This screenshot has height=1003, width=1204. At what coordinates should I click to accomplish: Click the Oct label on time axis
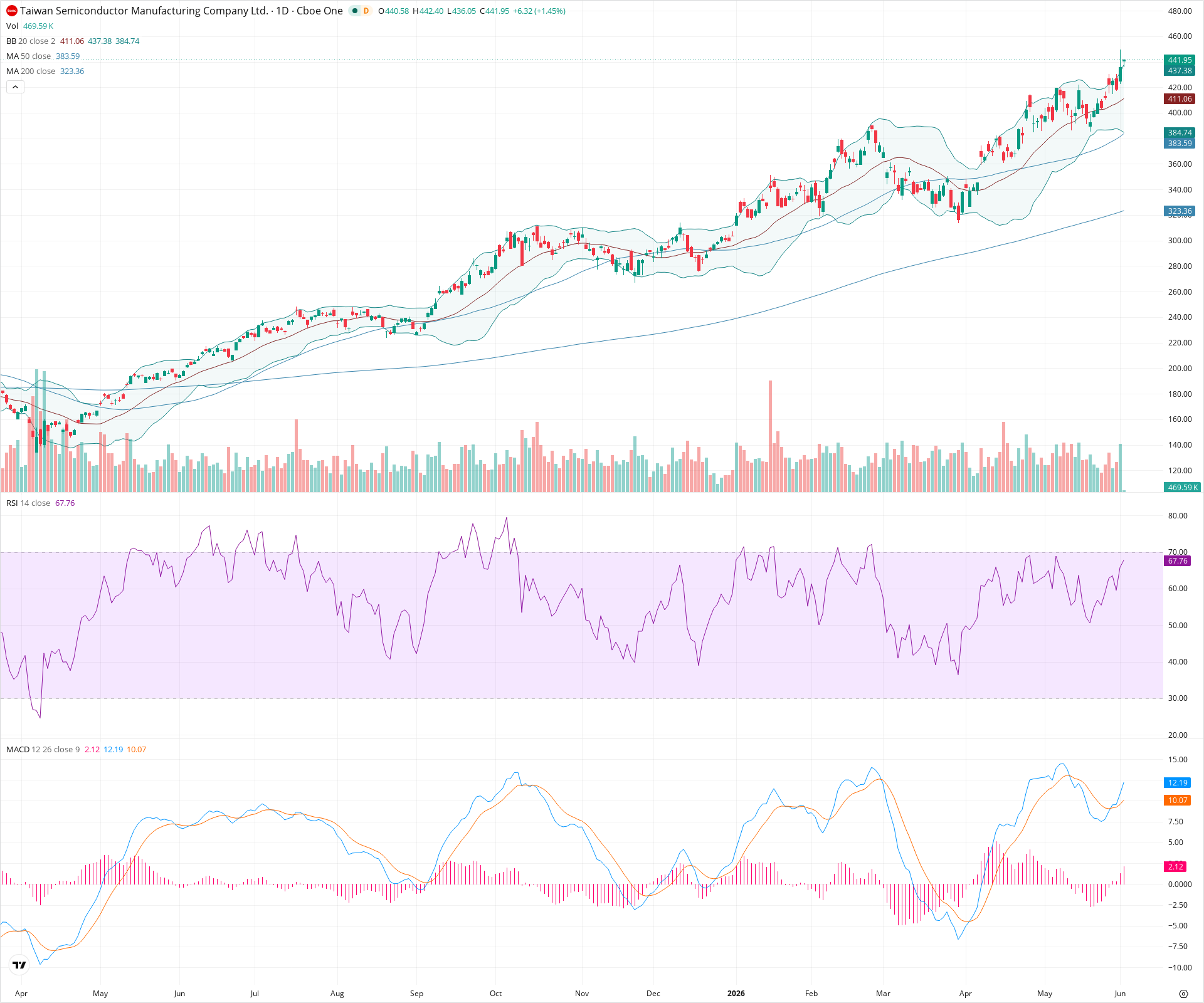(x=496, y=993)
